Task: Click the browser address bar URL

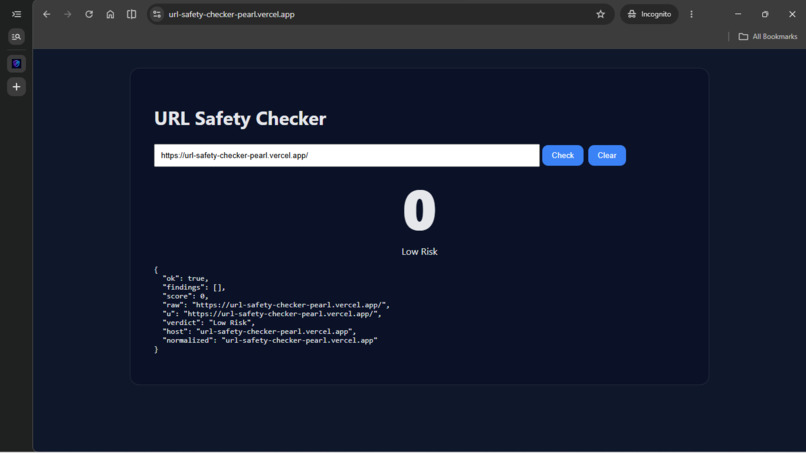Action: point(231,14)
